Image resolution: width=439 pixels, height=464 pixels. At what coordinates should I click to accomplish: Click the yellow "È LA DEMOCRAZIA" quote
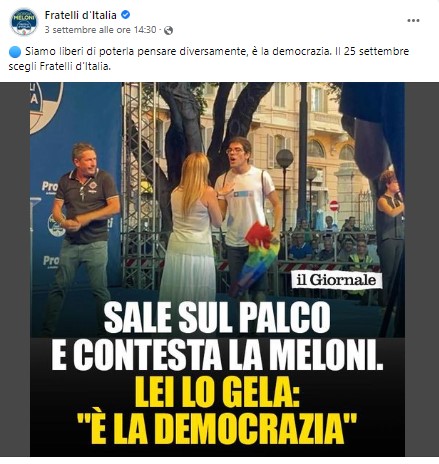[x=217, y=428]
